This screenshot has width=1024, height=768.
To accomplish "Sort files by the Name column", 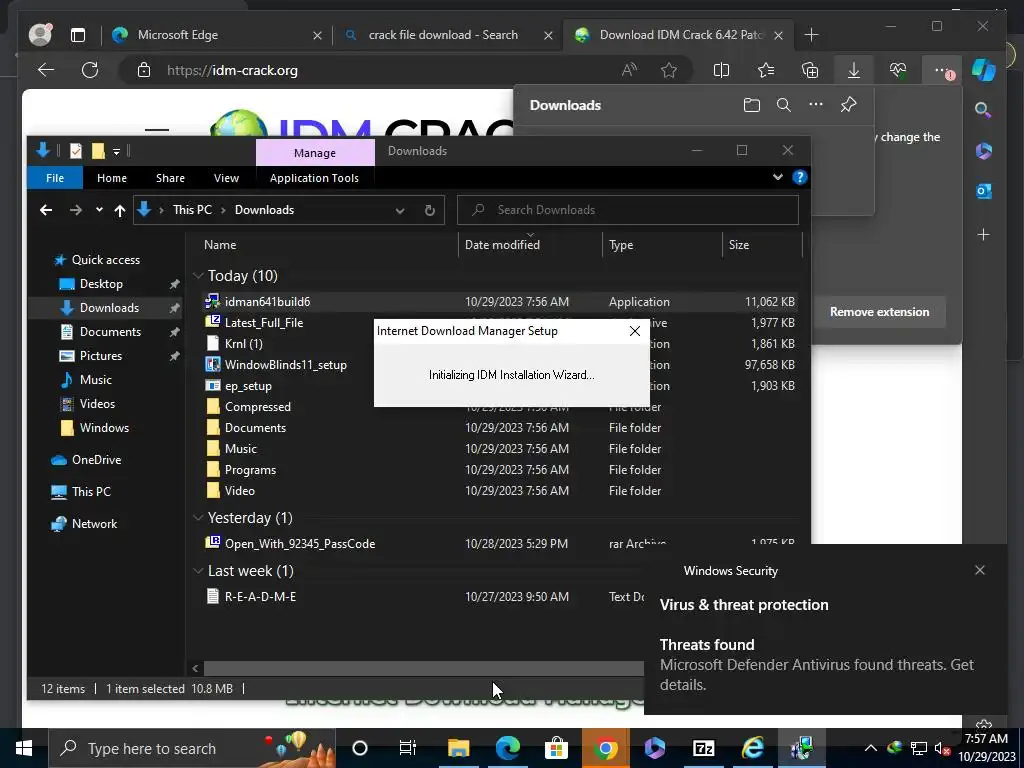I will pyautogui.click(x=220, y=245).
